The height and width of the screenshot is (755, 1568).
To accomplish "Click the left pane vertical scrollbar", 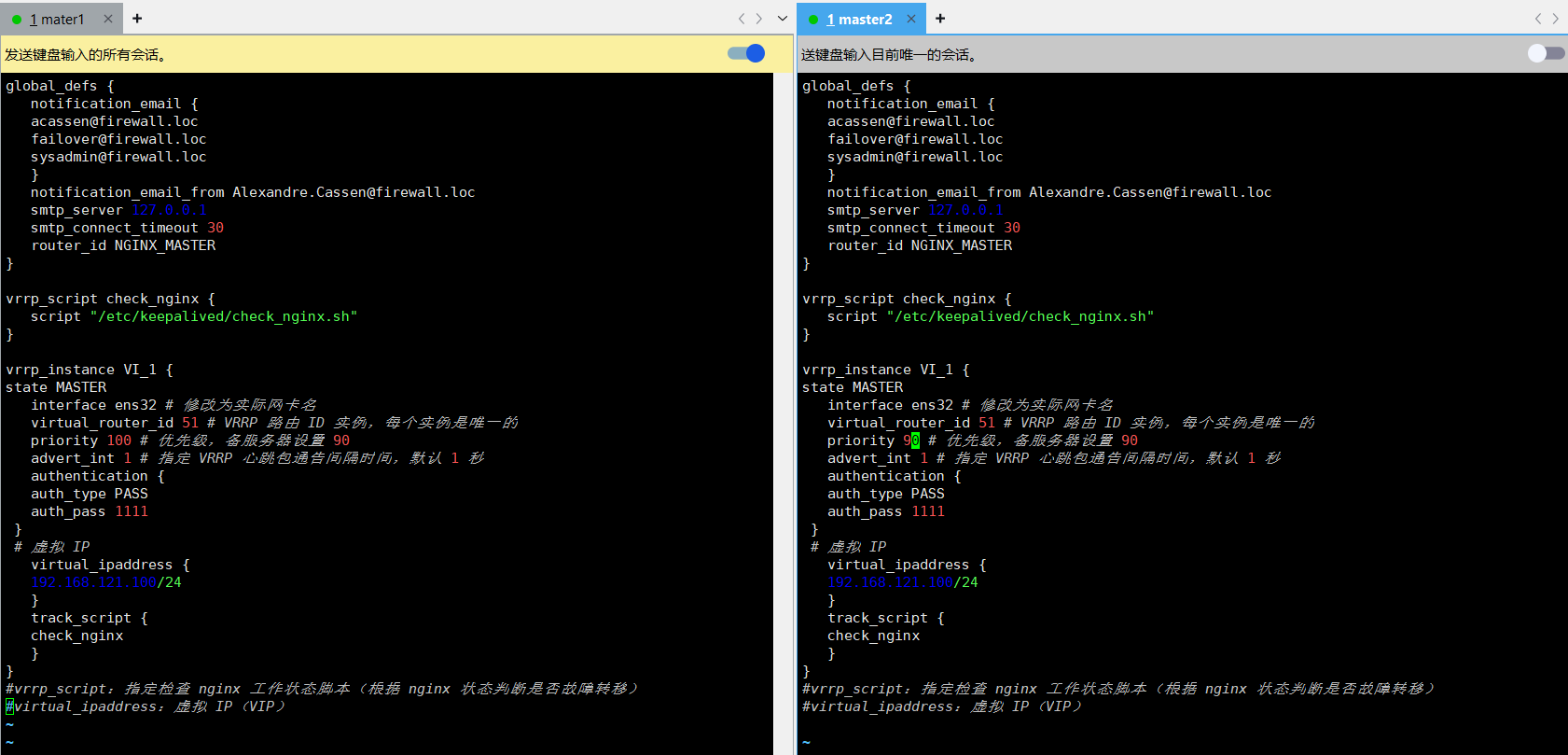I will [784, 413].
